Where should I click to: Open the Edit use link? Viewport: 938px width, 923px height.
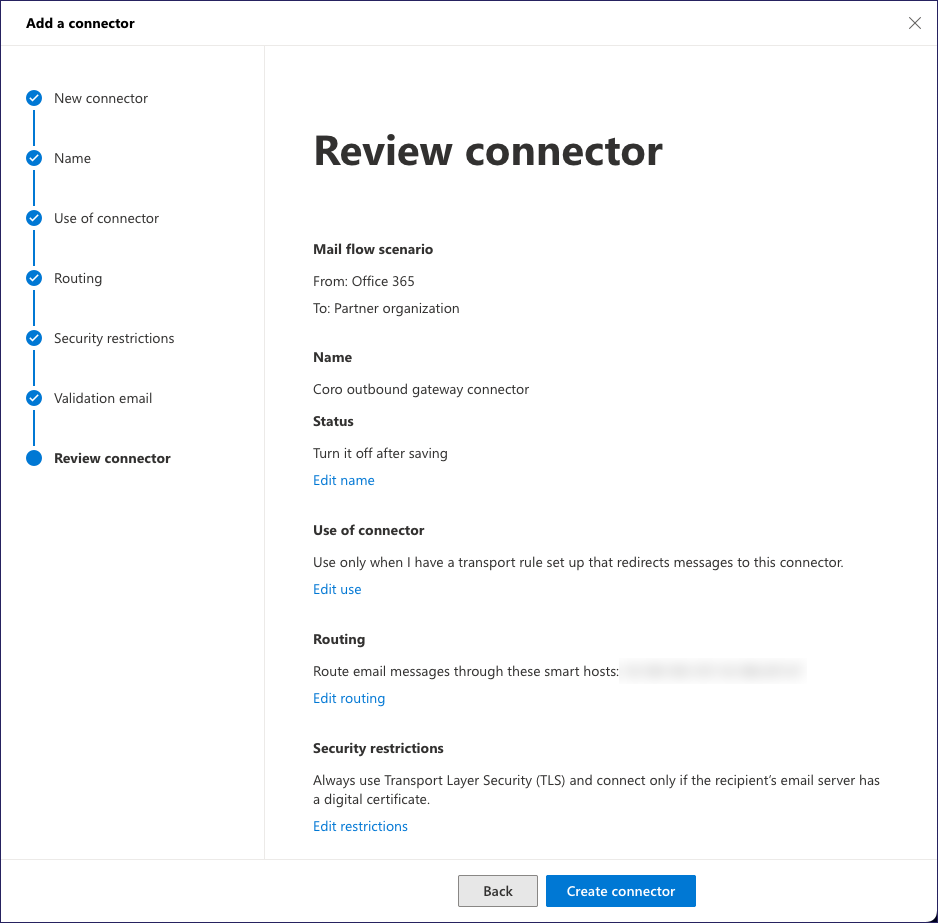tap(337, 589)
